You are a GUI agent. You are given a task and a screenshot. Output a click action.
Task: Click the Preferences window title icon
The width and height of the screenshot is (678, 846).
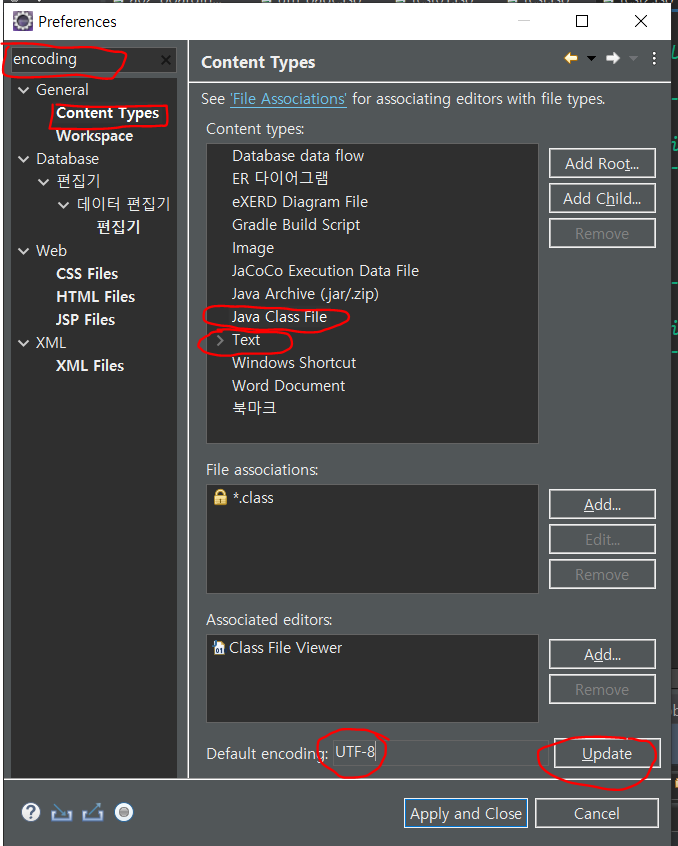[x=23, y=22]
